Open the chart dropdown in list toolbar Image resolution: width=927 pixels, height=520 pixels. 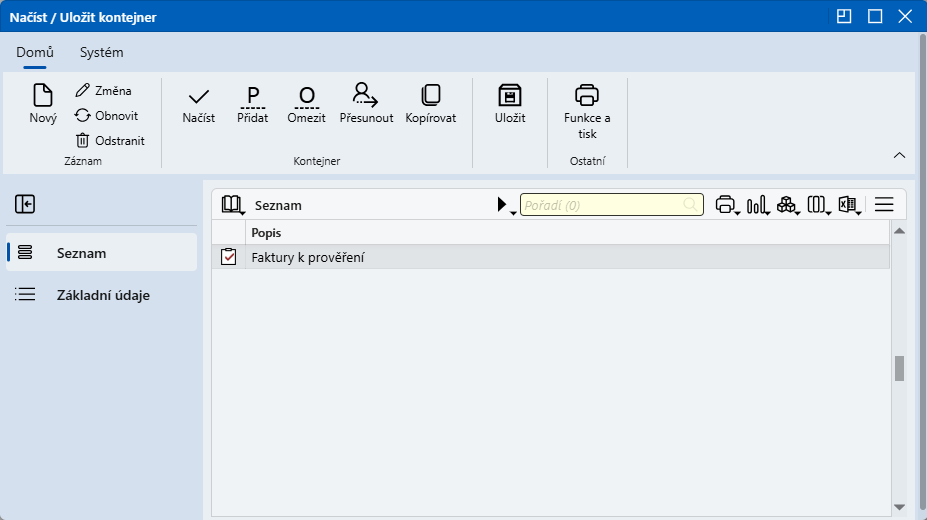[x=758, y=205]
